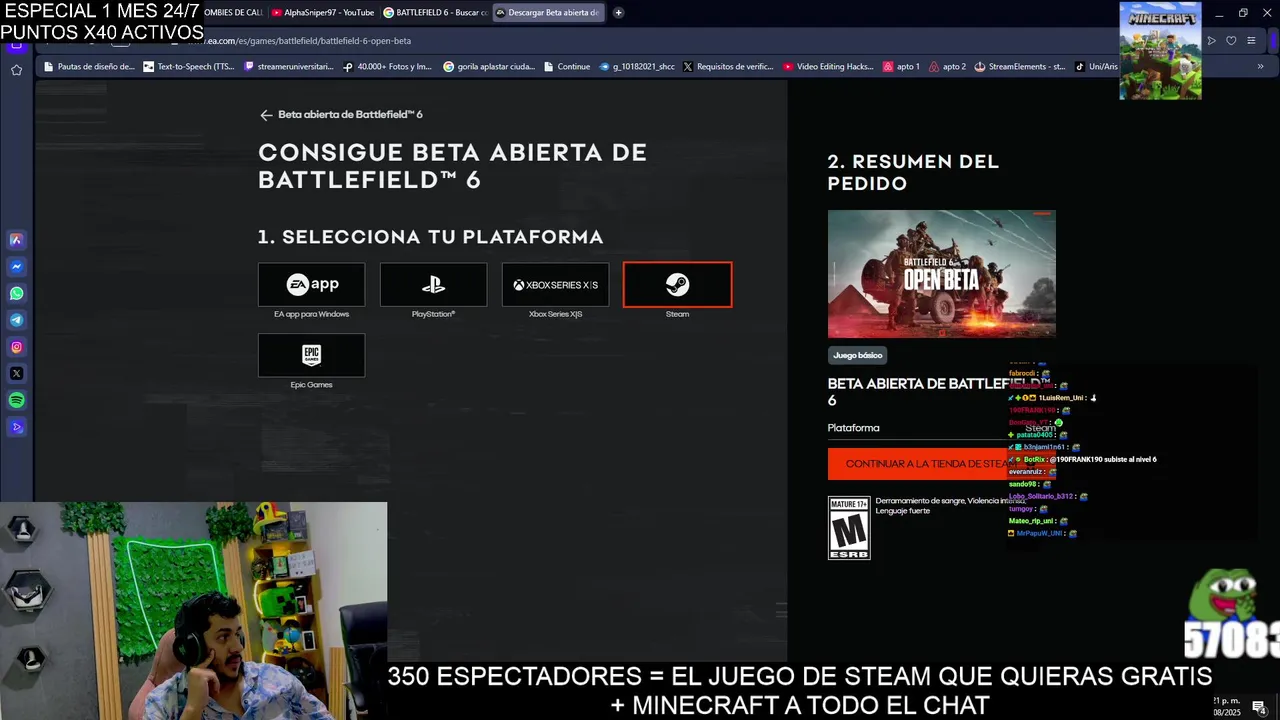This screenshot has height=720, width=1280.
Task: Click the ESRB Mature 17+ rating badge
Action: pyautogui.click(x=849, y=528)
